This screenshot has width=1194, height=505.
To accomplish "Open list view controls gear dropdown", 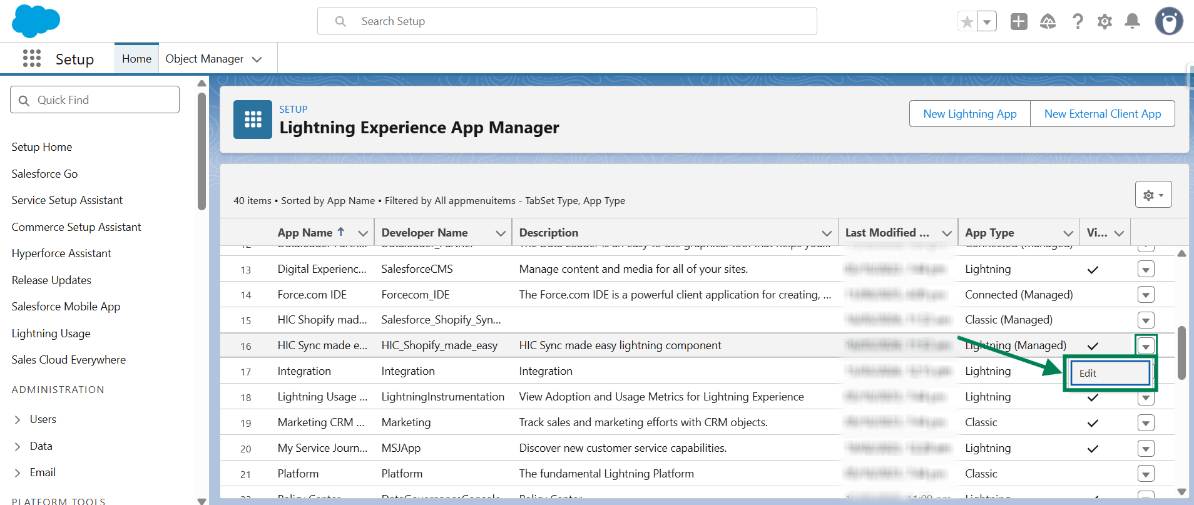I will [x=1152, y=195].
